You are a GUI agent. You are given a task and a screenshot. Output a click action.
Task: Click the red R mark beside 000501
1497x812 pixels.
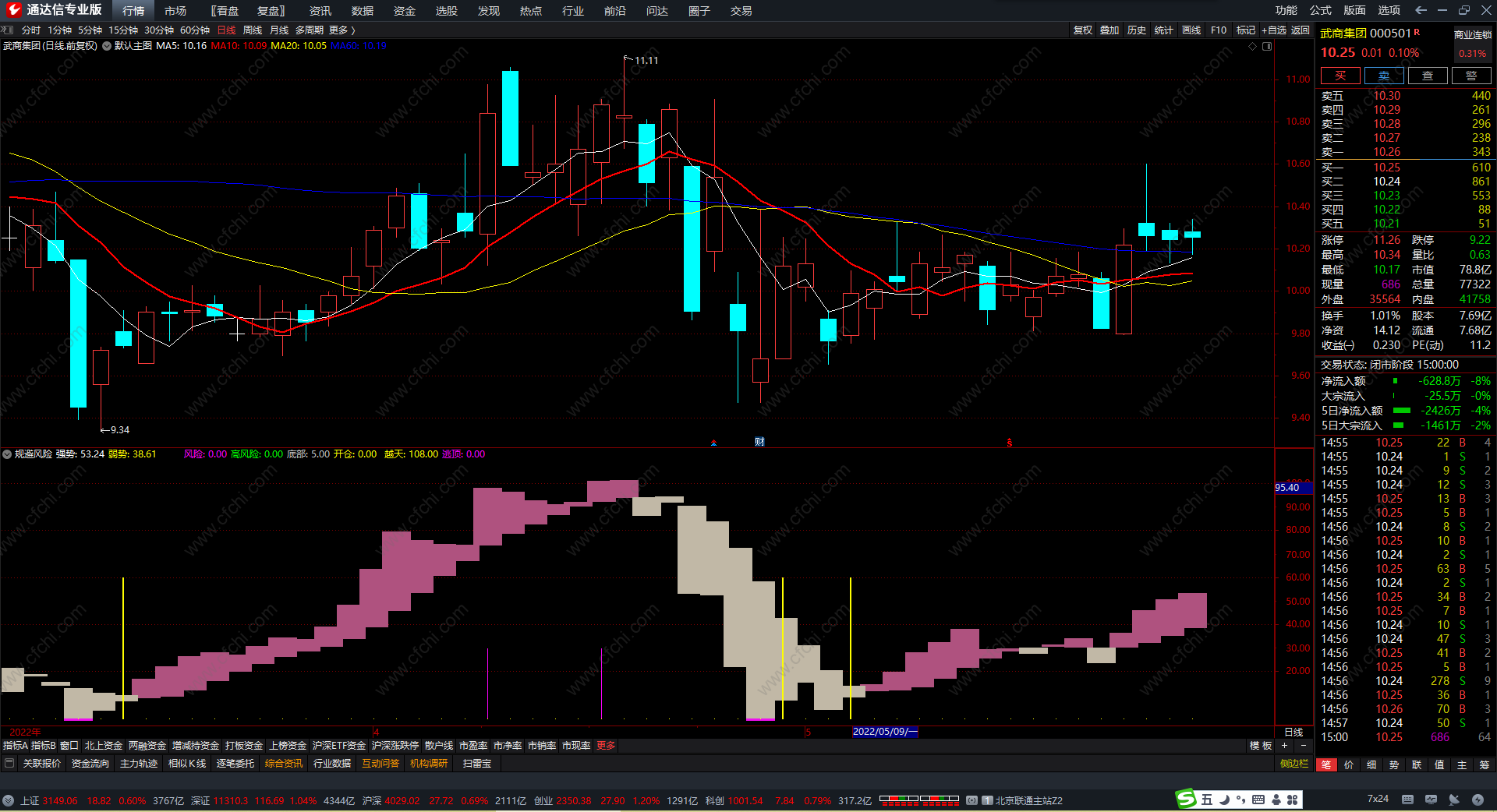point(1417,32)
